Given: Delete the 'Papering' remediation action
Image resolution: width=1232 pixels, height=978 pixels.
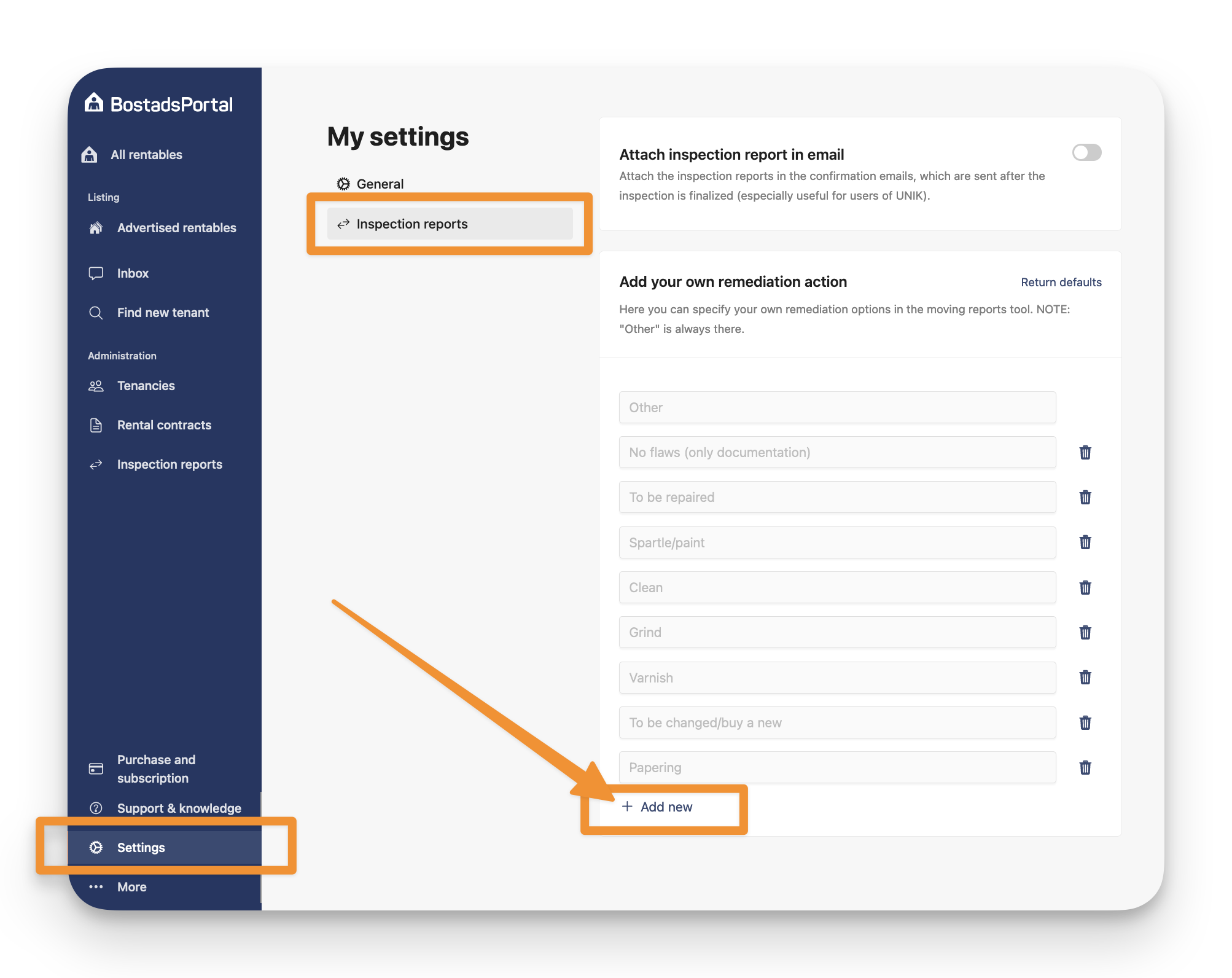Looking at the screenshot, I should [x=1085, y=768].
